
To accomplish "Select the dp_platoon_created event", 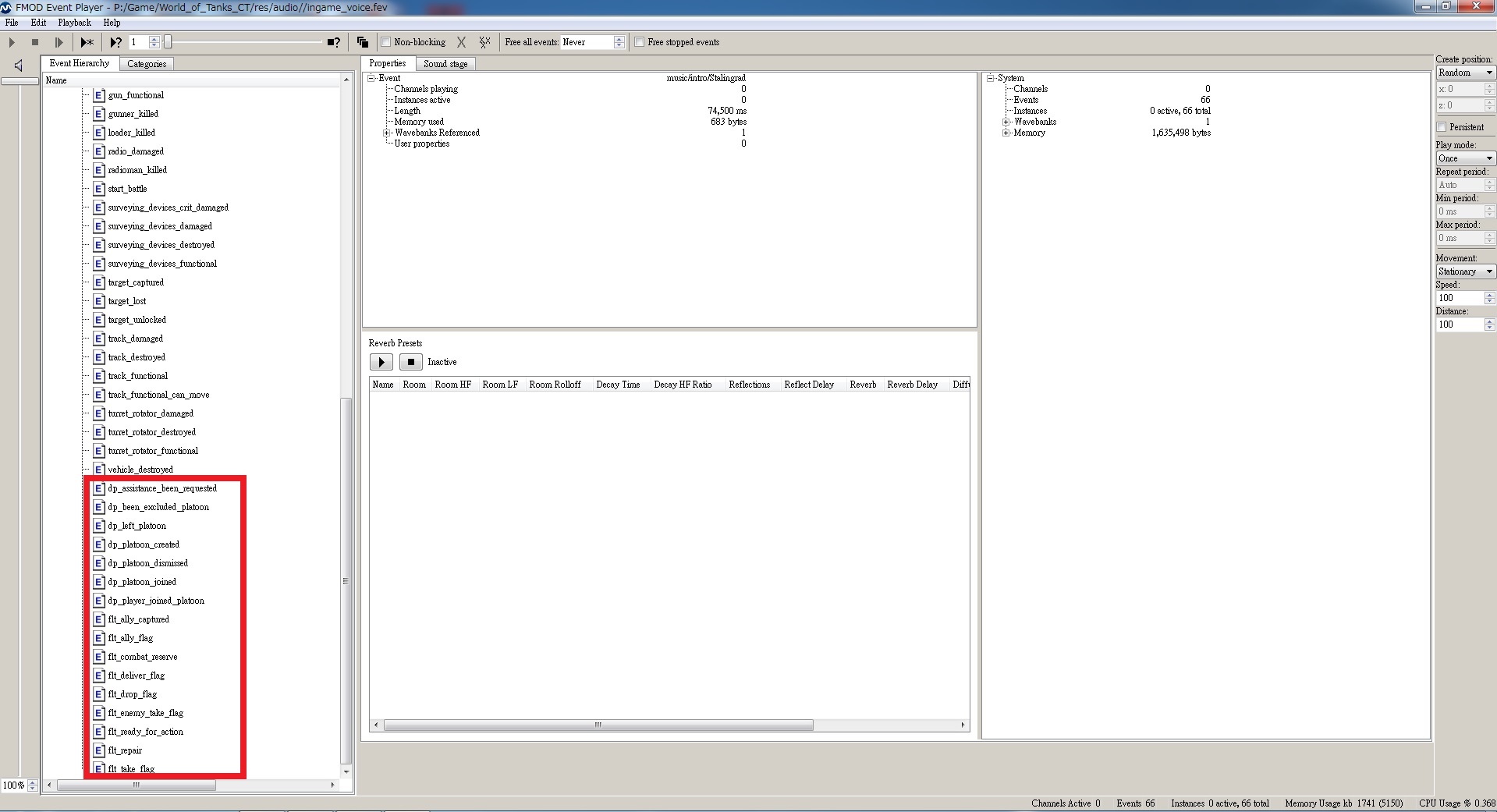I will [x=144, y=544].
